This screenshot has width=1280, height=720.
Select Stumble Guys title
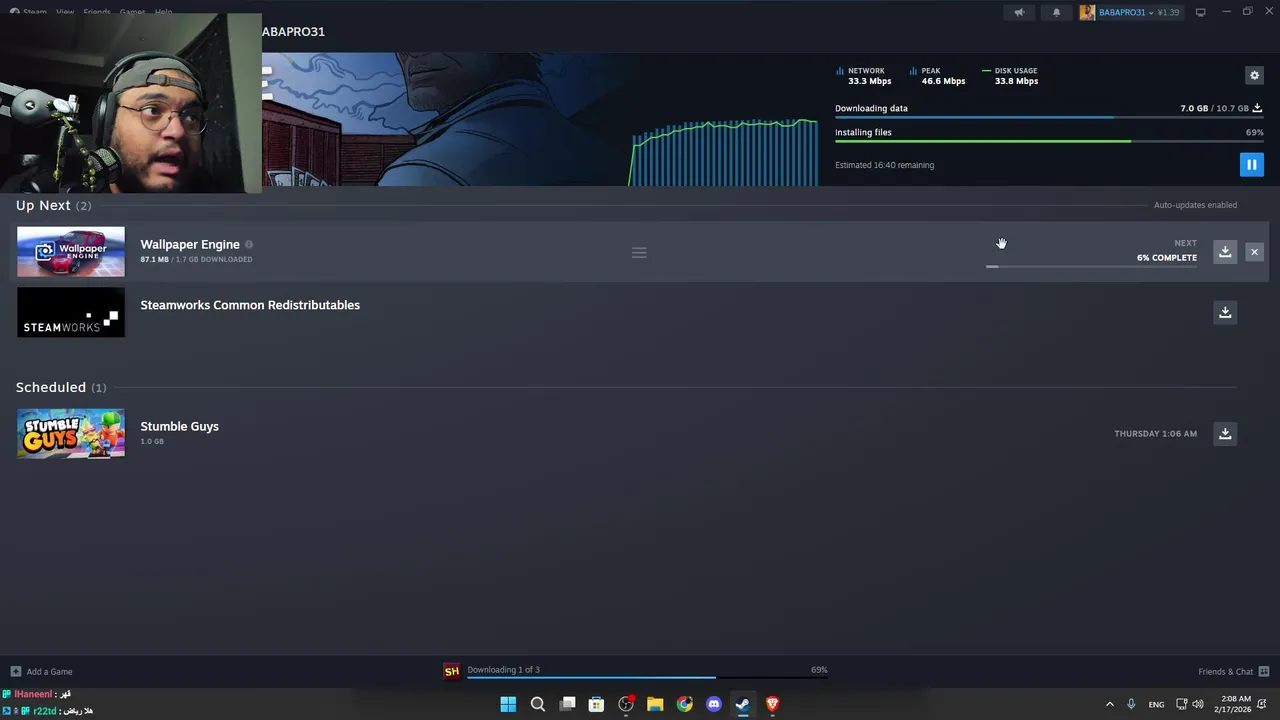179,426
